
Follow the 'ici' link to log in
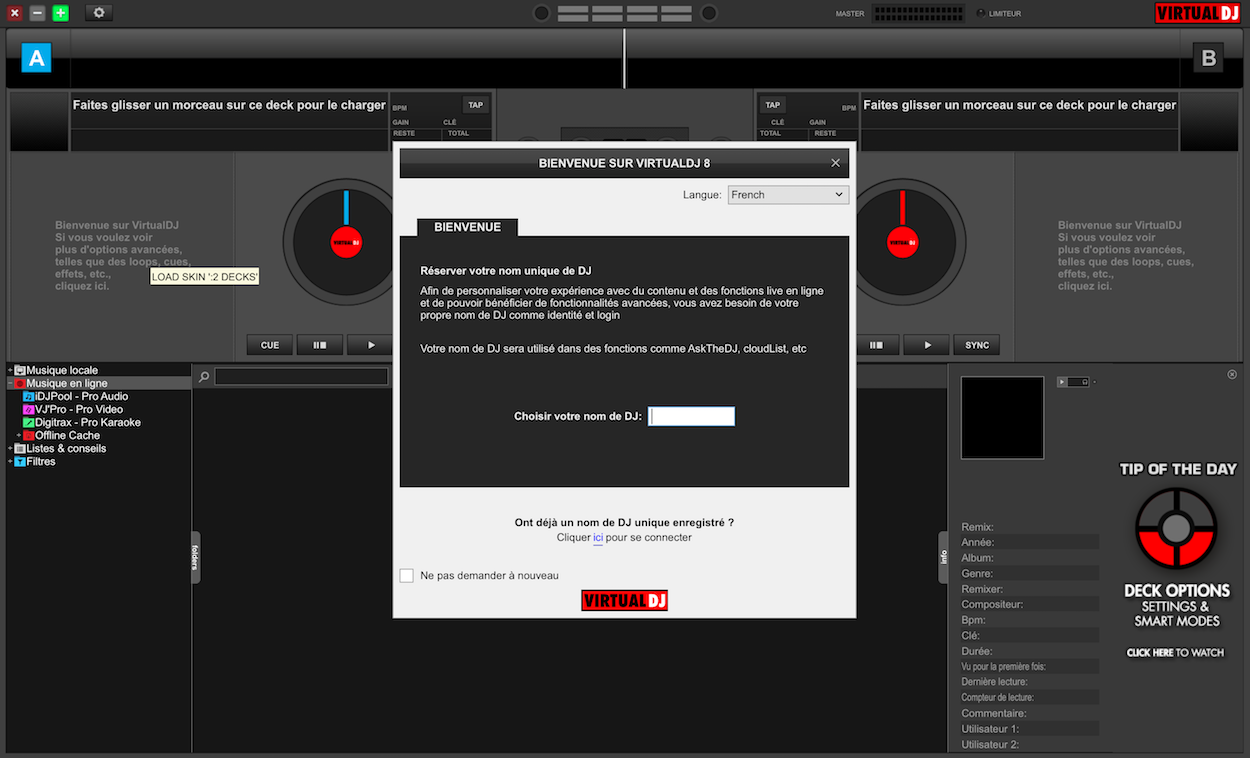tap(598, 537)
